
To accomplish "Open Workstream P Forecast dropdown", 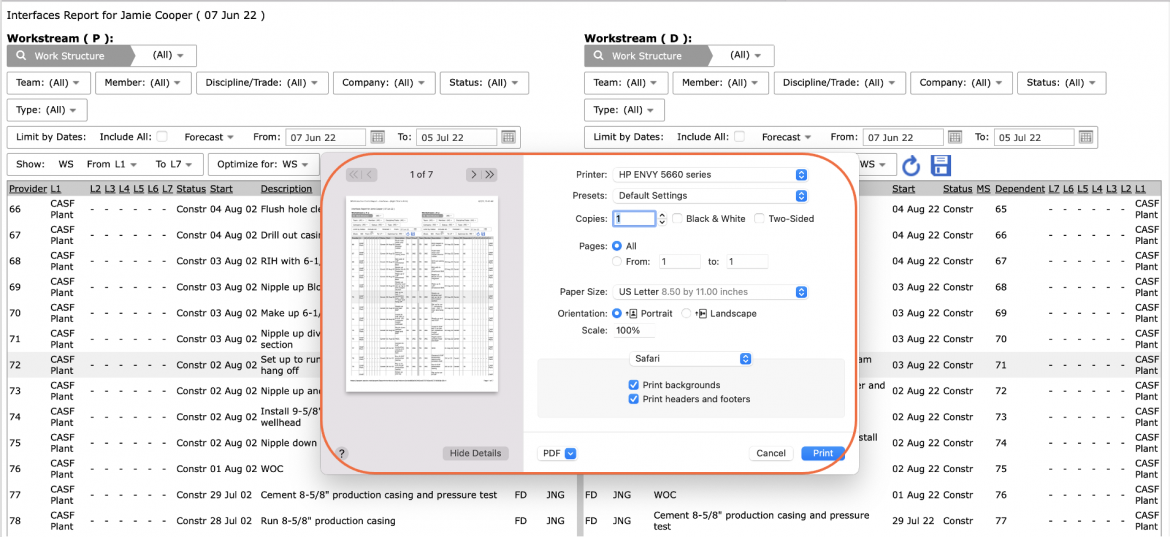I will click(x=209, y=137).
